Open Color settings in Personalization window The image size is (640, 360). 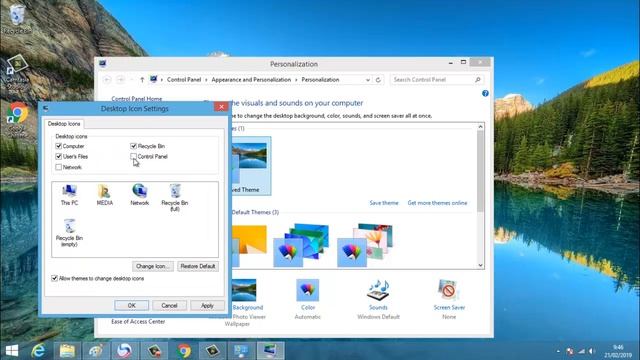pyautogui.click(x=308, y=299)
